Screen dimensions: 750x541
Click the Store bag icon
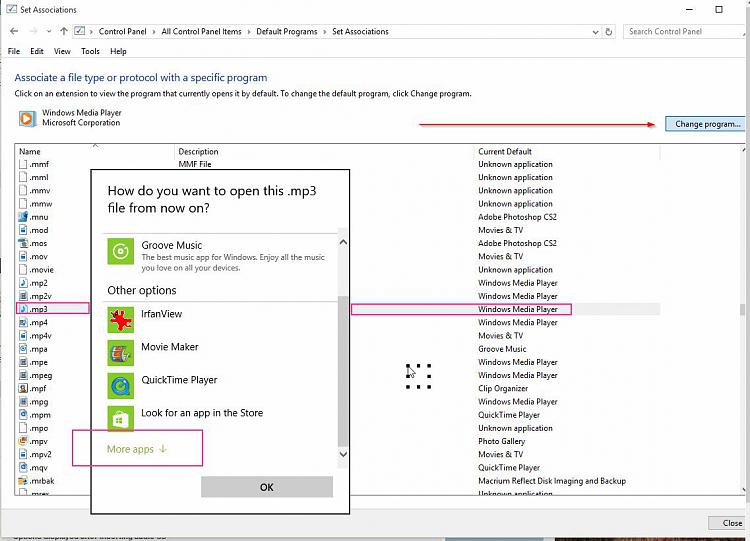[121, 419]
